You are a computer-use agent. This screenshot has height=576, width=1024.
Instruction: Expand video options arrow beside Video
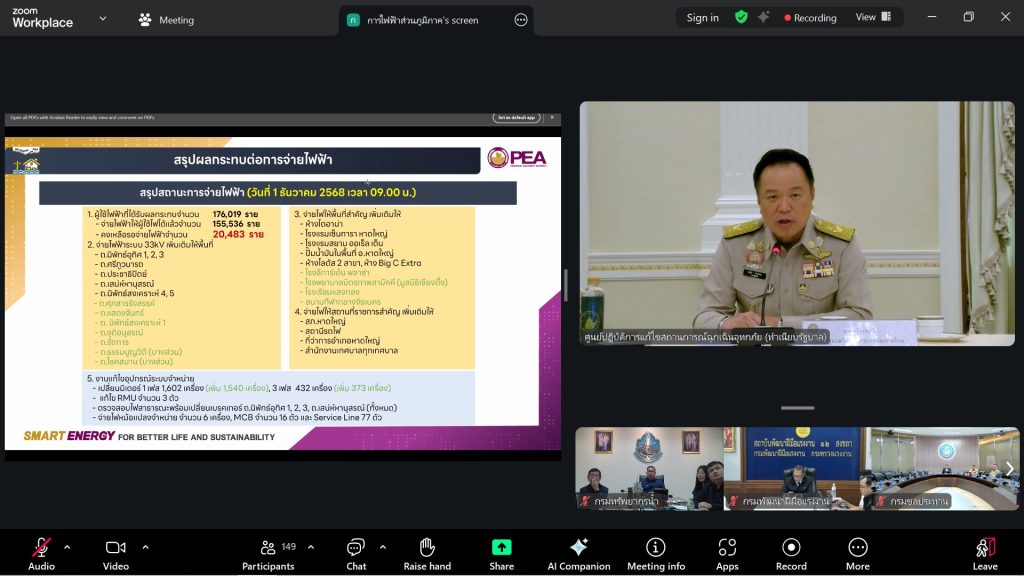145,547
